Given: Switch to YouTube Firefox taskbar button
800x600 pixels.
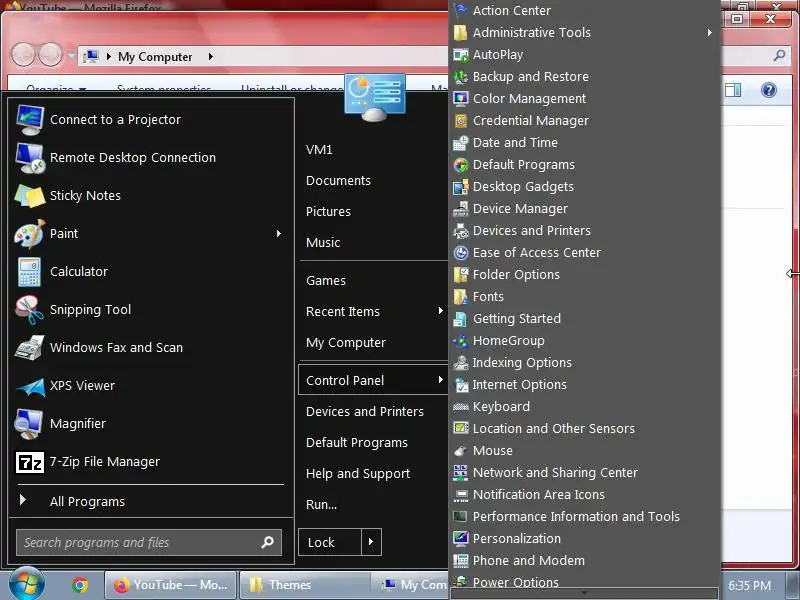Looking at the screenshot, I should click(170, 585).
